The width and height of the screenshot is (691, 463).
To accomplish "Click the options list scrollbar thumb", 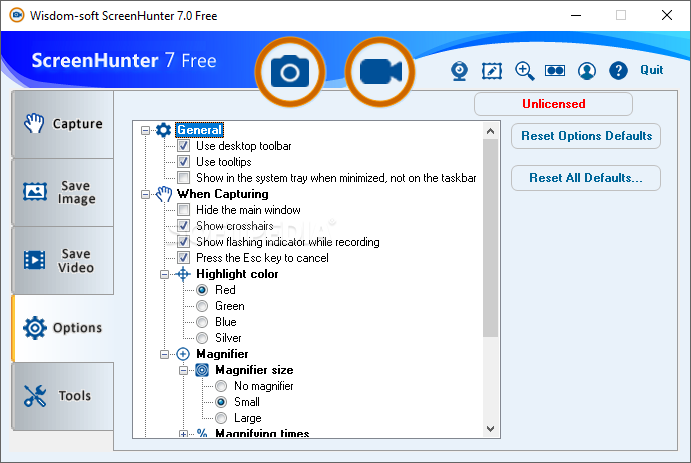I will point(490,238).
